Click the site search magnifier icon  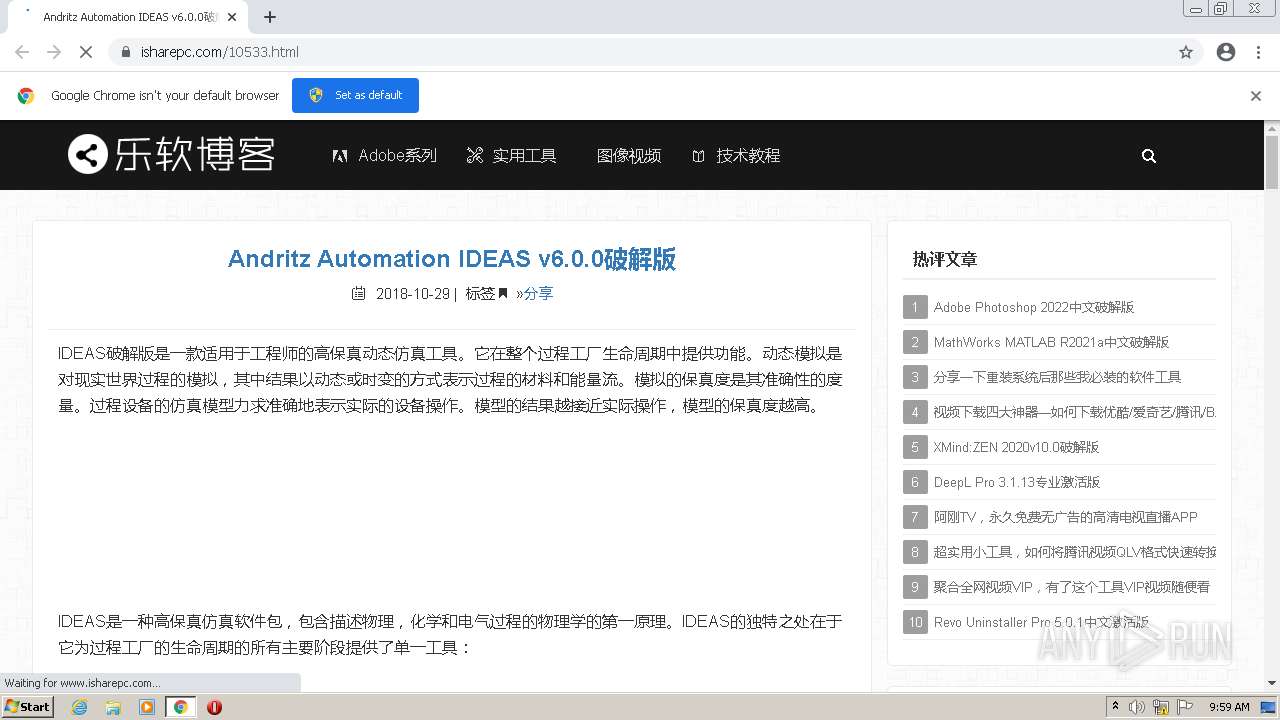click(1149, 156)
